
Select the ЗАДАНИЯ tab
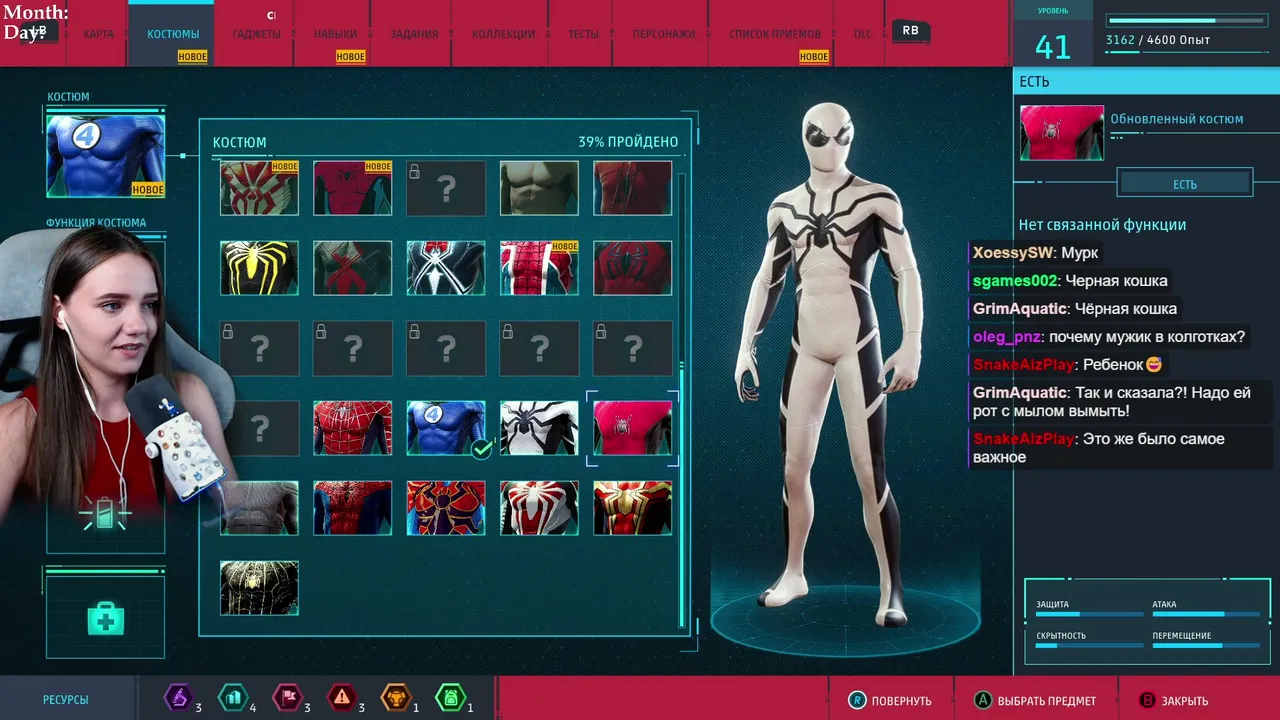coord(414,34)
